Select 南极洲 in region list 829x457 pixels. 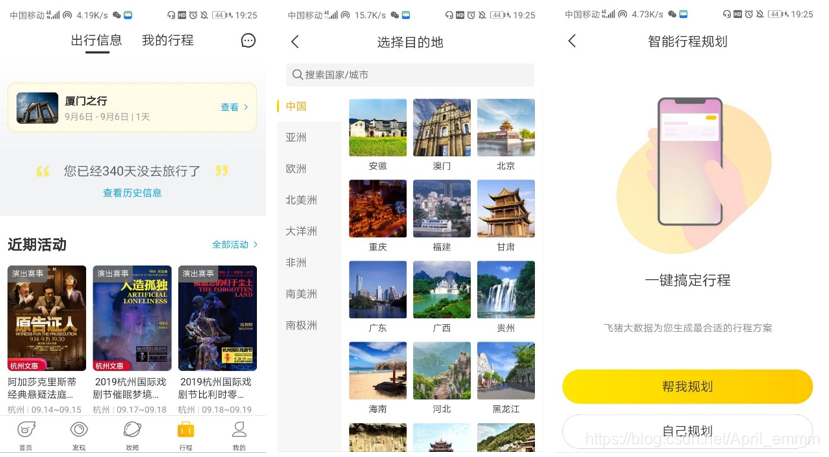(x=301, y=325)
